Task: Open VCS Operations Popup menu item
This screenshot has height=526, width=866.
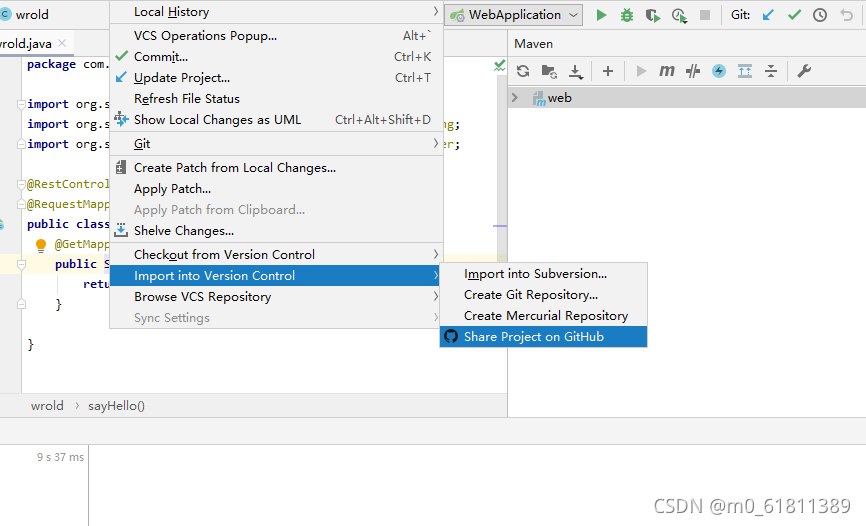Action: click(x=276, y=36)
